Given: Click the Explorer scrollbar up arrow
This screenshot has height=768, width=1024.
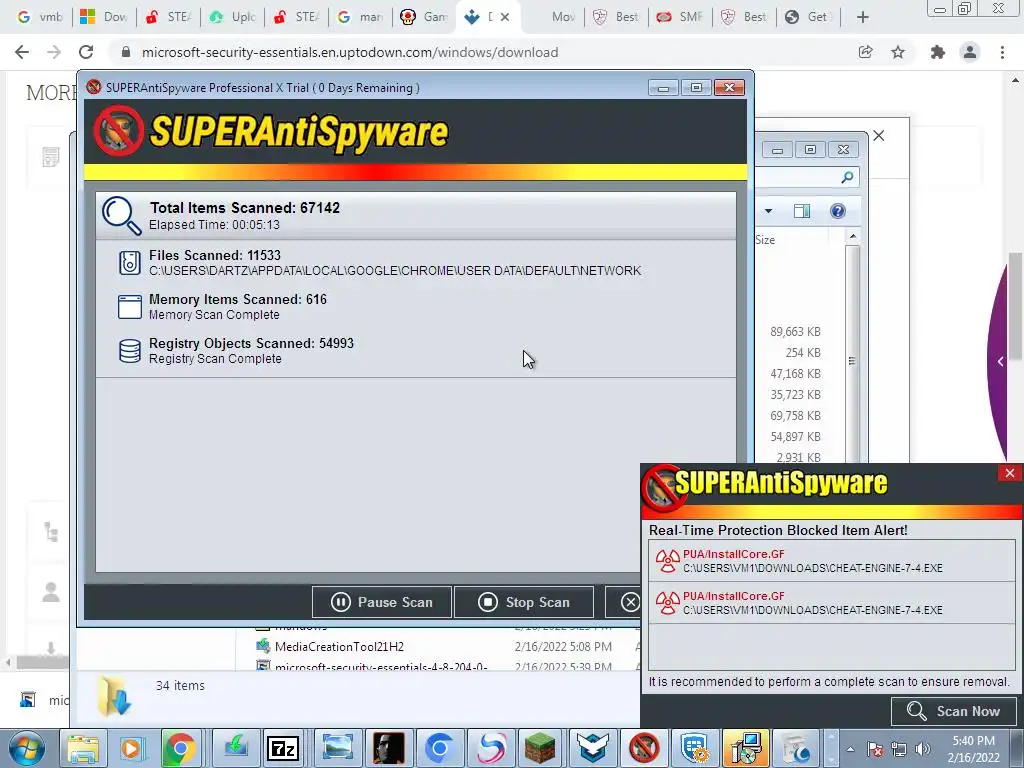Looking at the screenshot, I should pos(852,236).
